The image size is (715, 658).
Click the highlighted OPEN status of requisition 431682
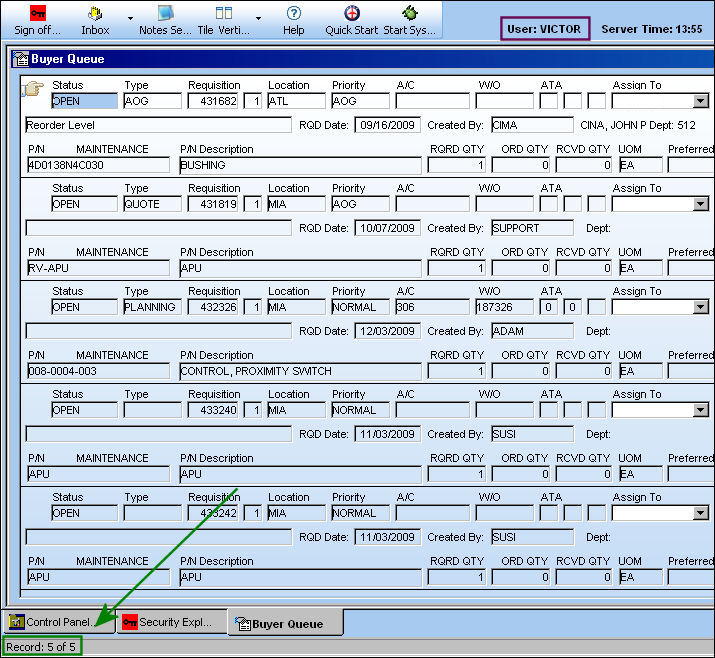point(84,101)
